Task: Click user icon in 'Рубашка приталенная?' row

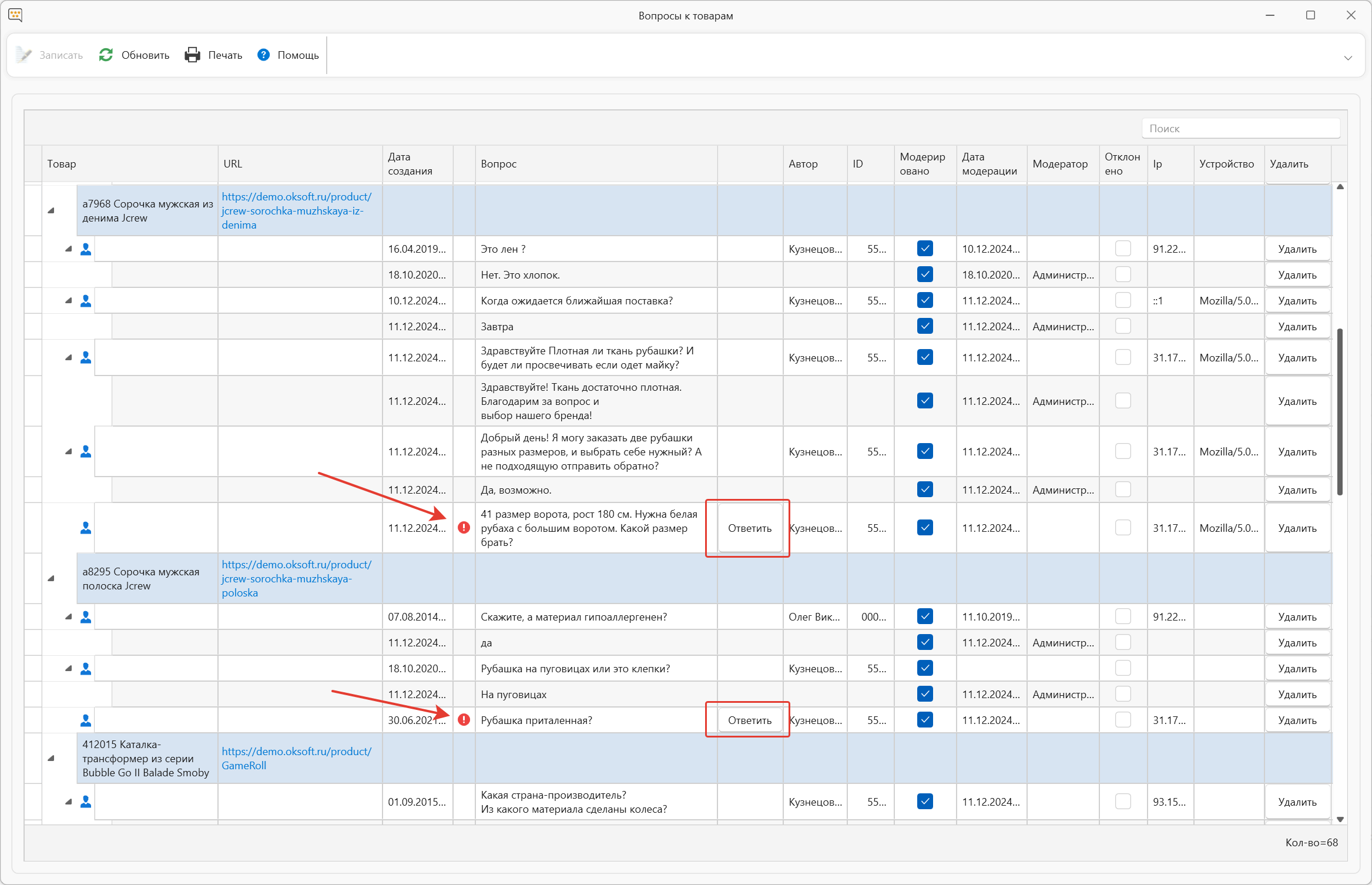Action: (x=86, y=720)
